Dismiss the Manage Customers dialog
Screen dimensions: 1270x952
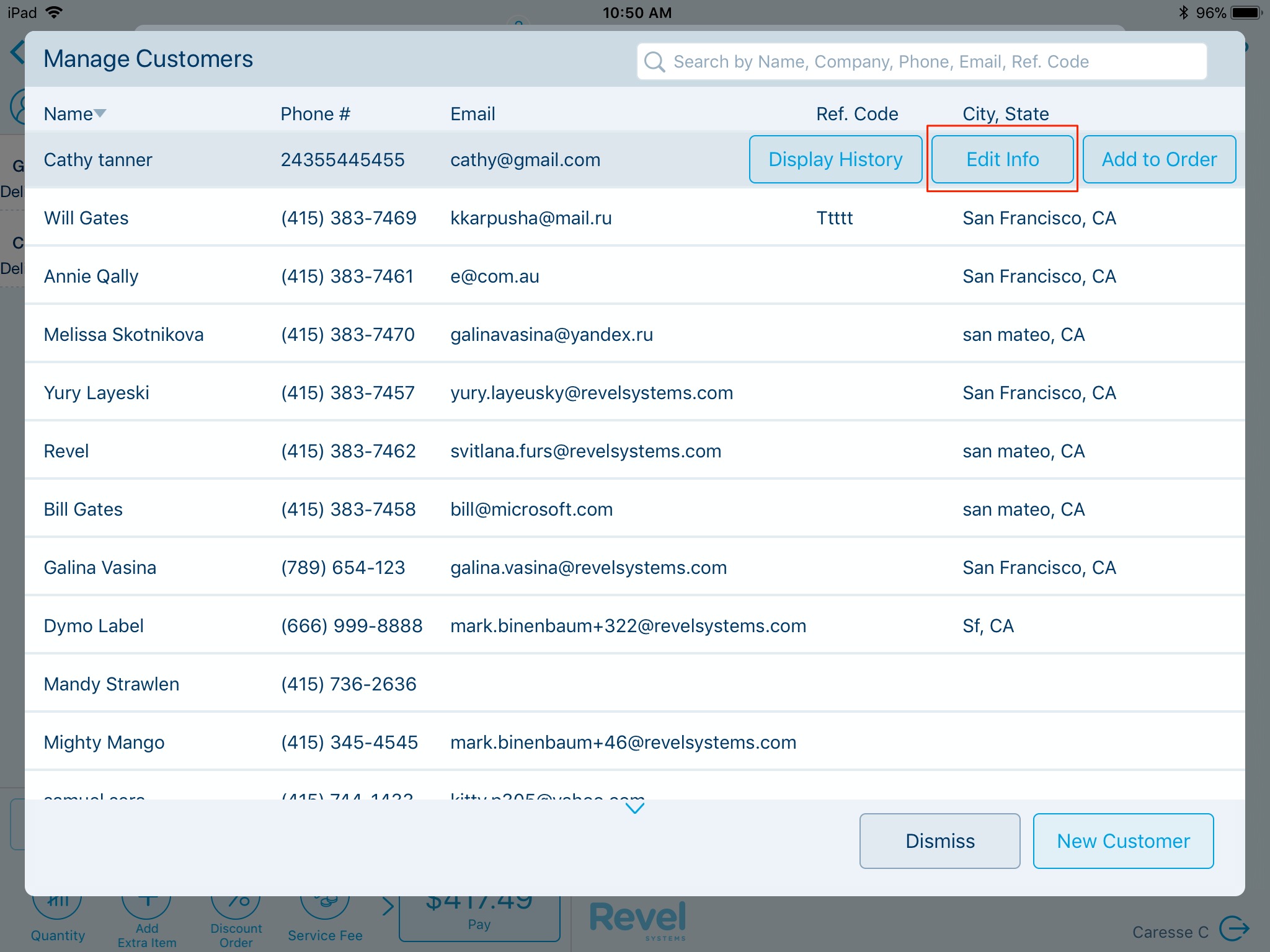click(x=939, y=841)
